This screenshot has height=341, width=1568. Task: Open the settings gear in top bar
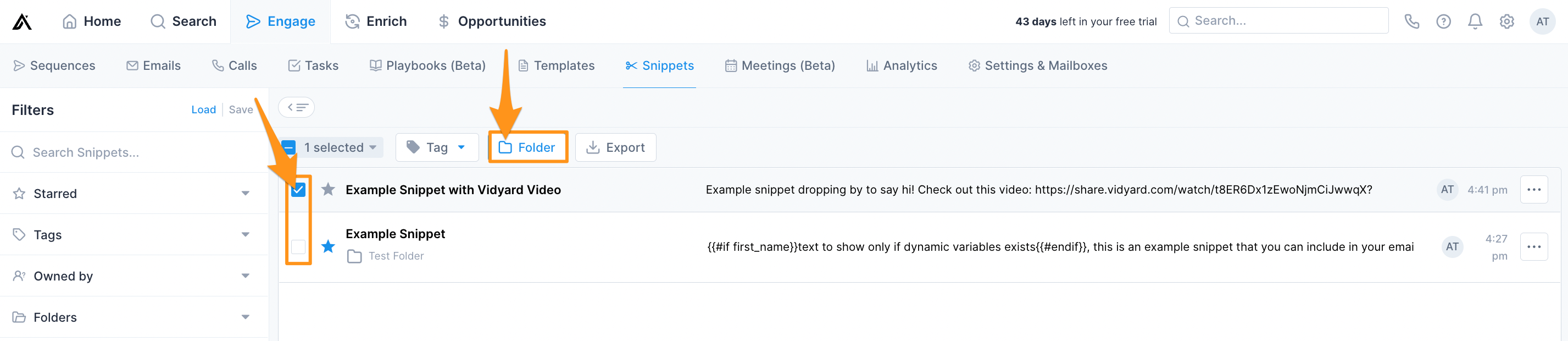coord(1506,21)
